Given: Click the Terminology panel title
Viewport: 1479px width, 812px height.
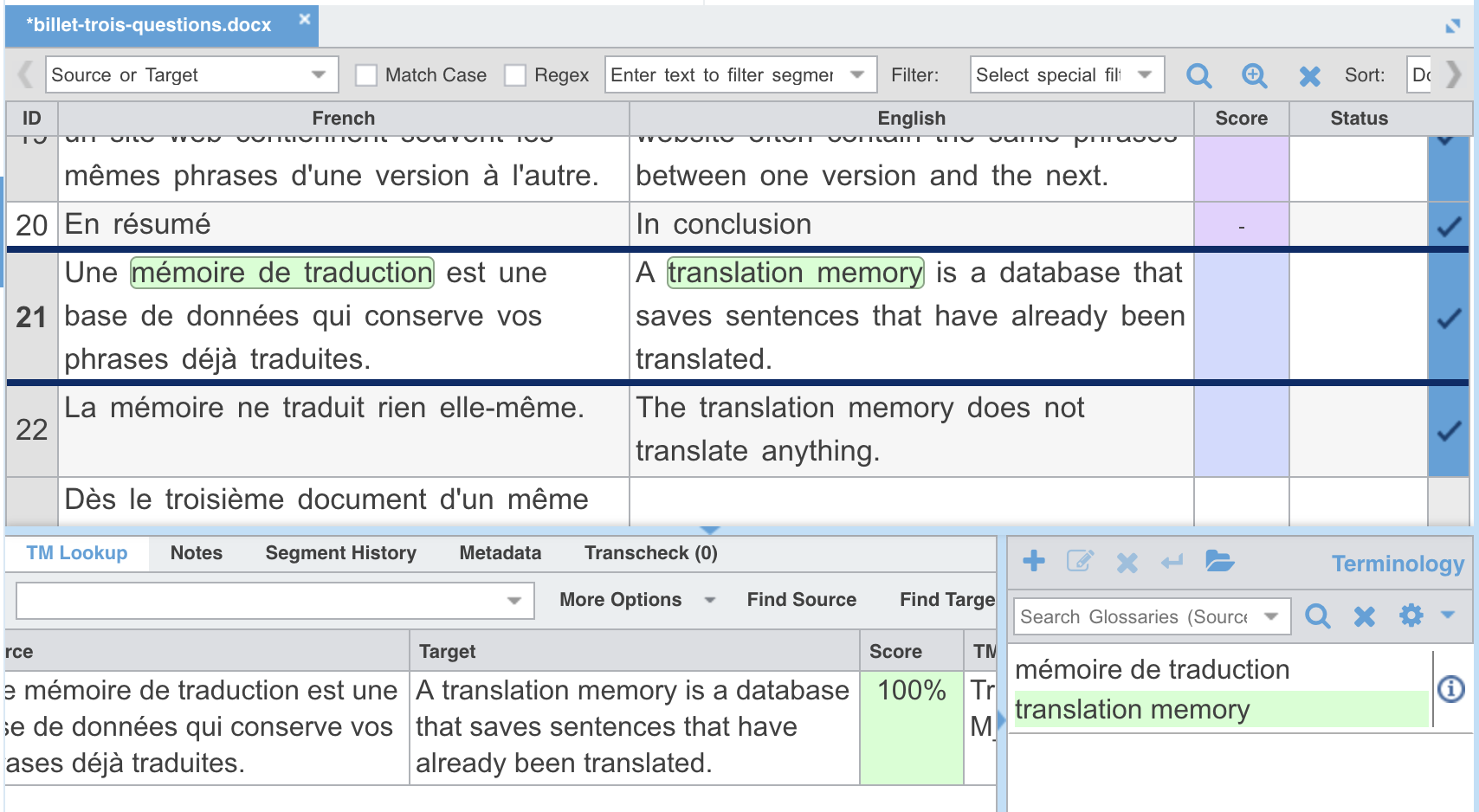Looking at the screenshot, I should 1398,564.
